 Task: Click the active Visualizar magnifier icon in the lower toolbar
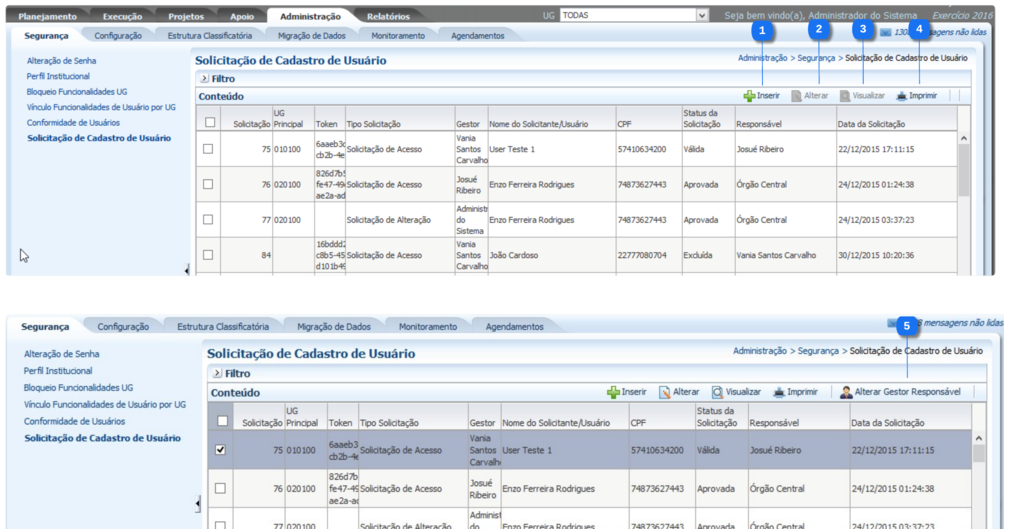[x=717, y=392]
